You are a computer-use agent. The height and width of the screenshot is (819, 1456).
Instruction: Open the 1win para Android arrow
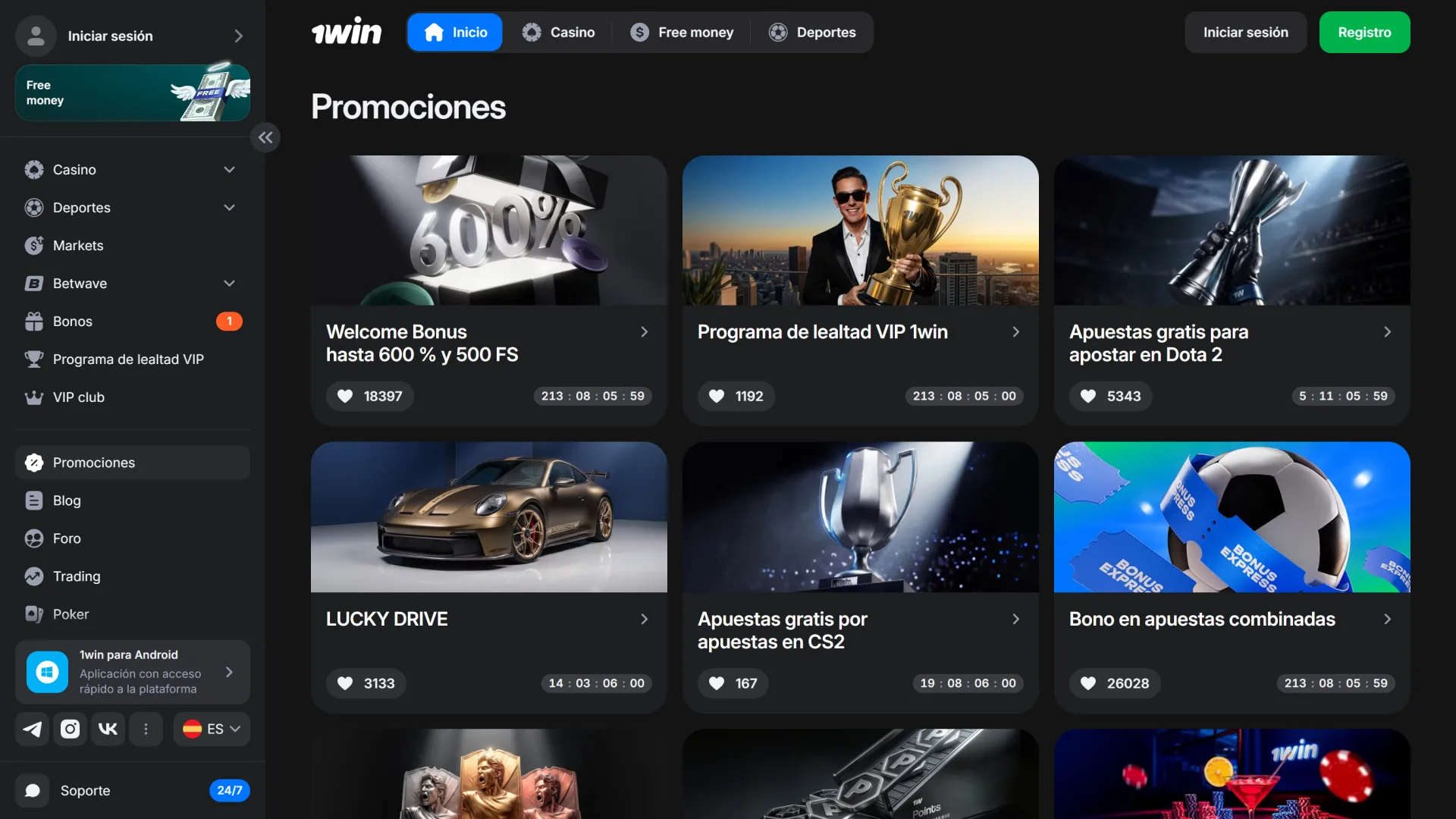[229, 672]
